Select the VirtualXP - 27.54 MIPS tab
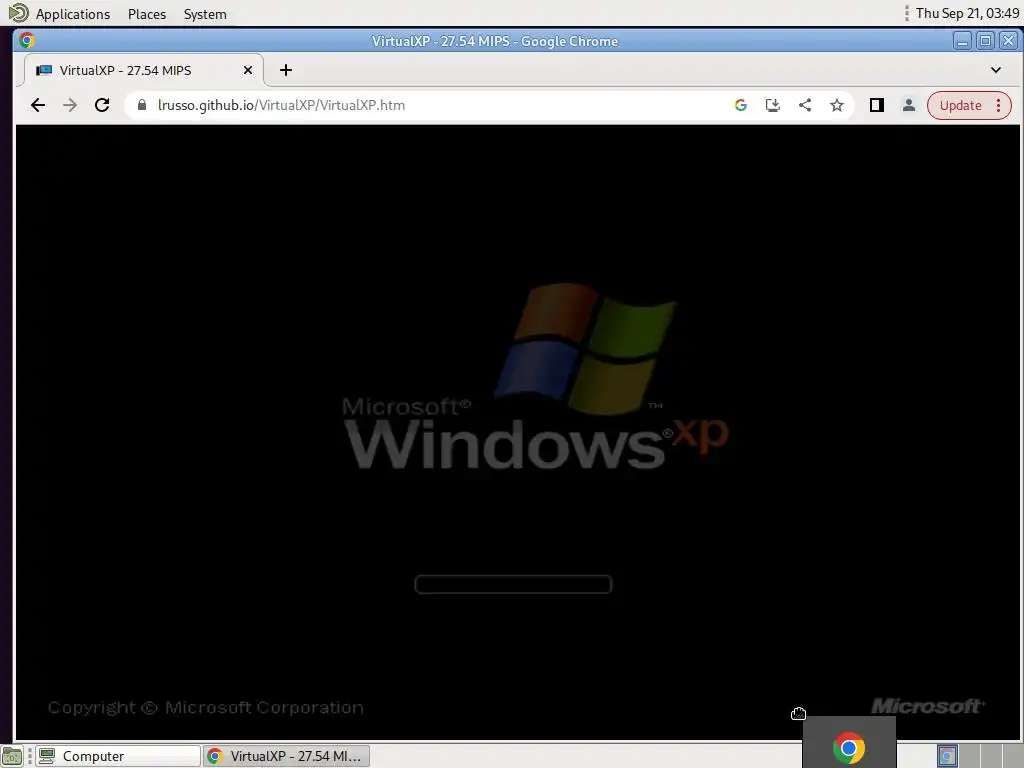 144,70
